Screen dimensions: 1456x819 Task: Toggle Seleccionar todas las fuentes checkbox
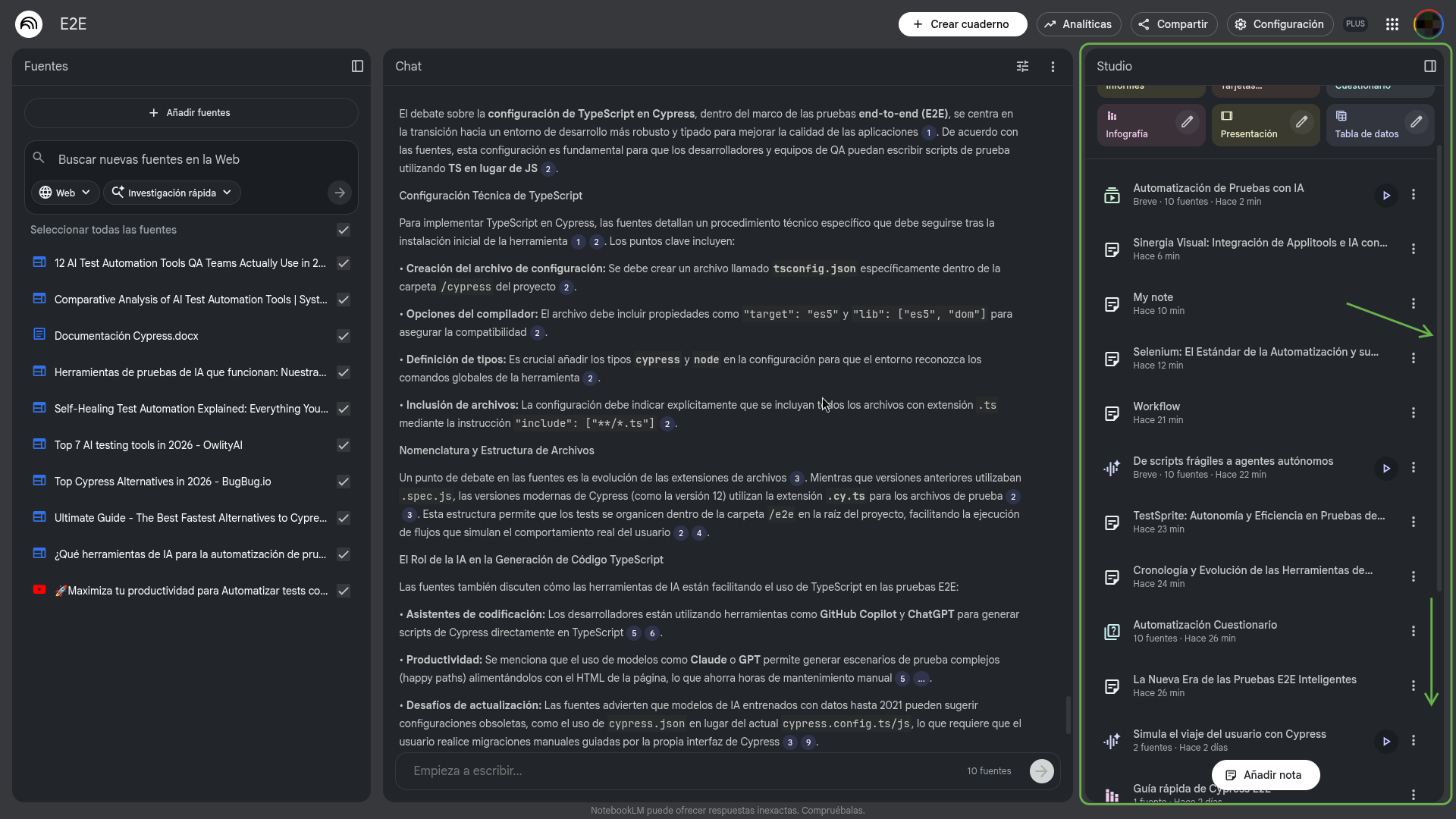(344, 230)
